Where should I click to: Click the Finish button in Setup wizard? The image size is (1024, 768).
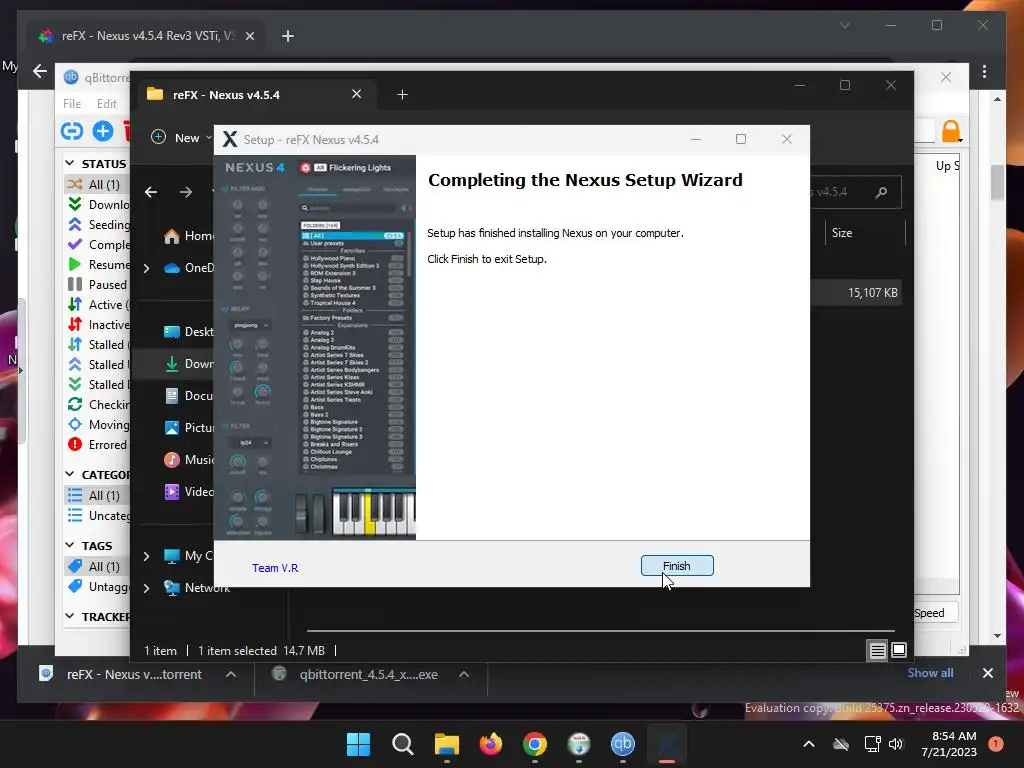click(677, 566)
